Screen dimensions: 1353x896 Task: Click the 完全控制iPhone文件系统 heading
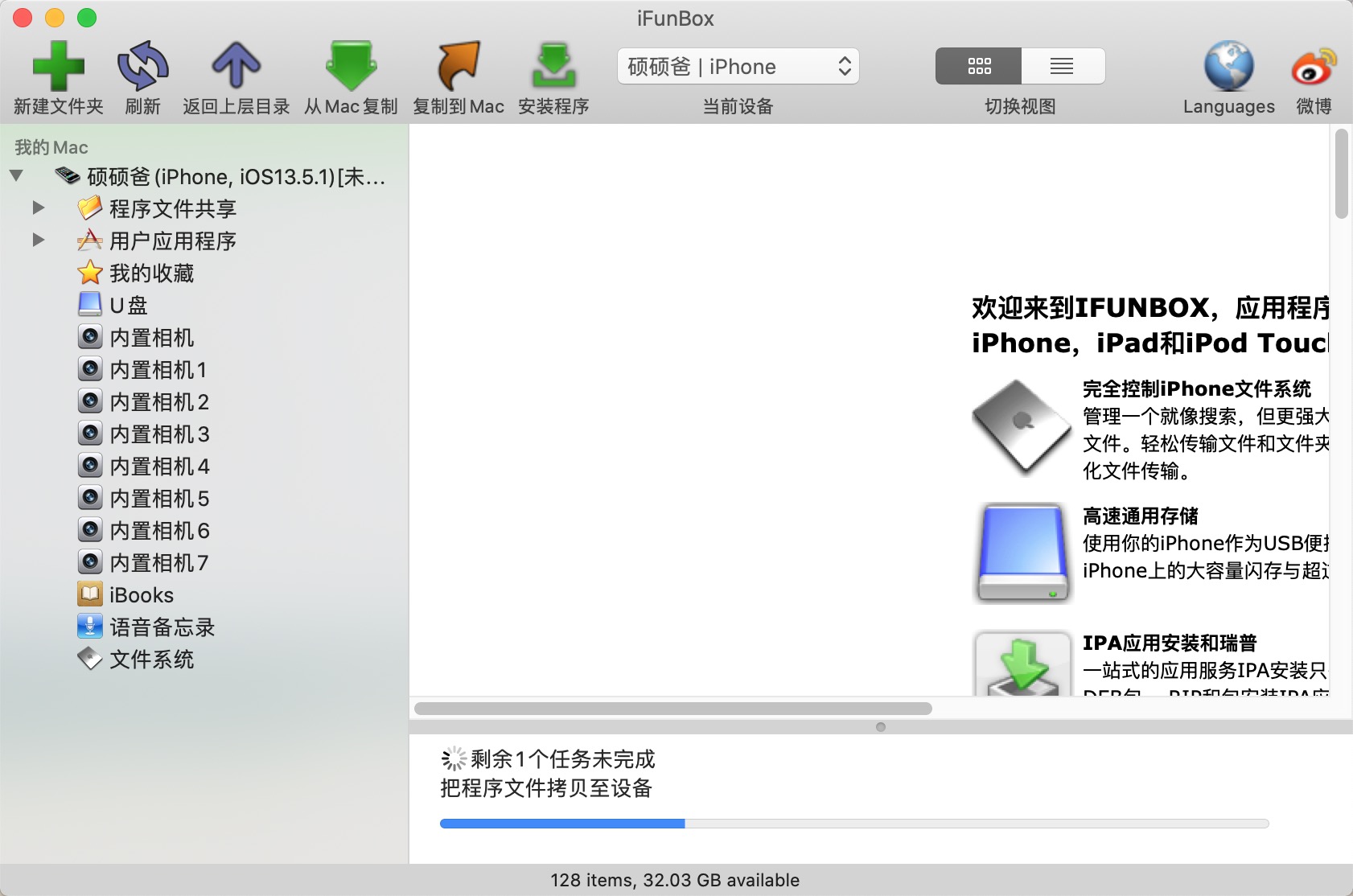pos(1197,388)
